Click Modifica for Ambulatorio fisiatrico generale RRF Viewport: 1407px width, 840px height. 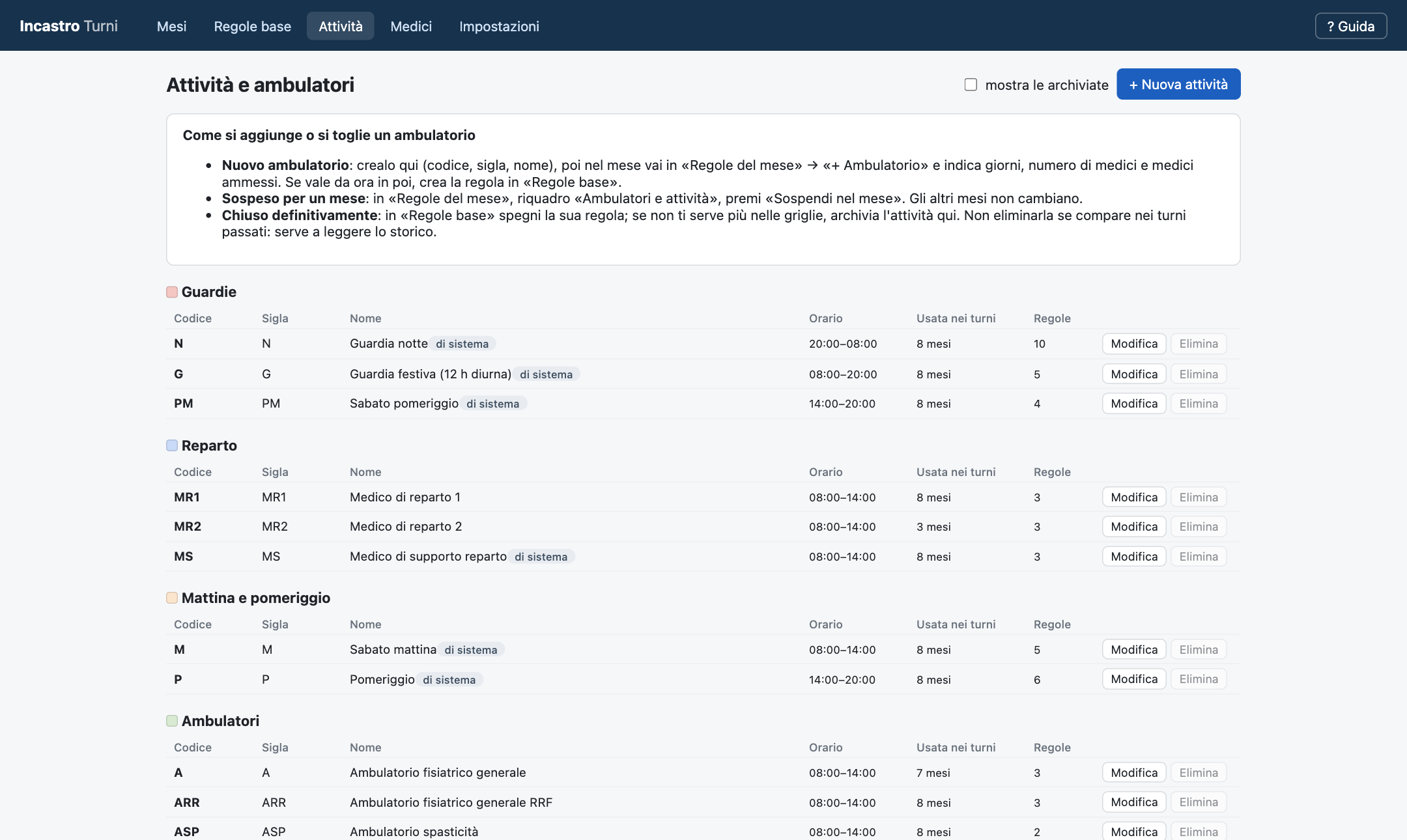click(1134, 802)
